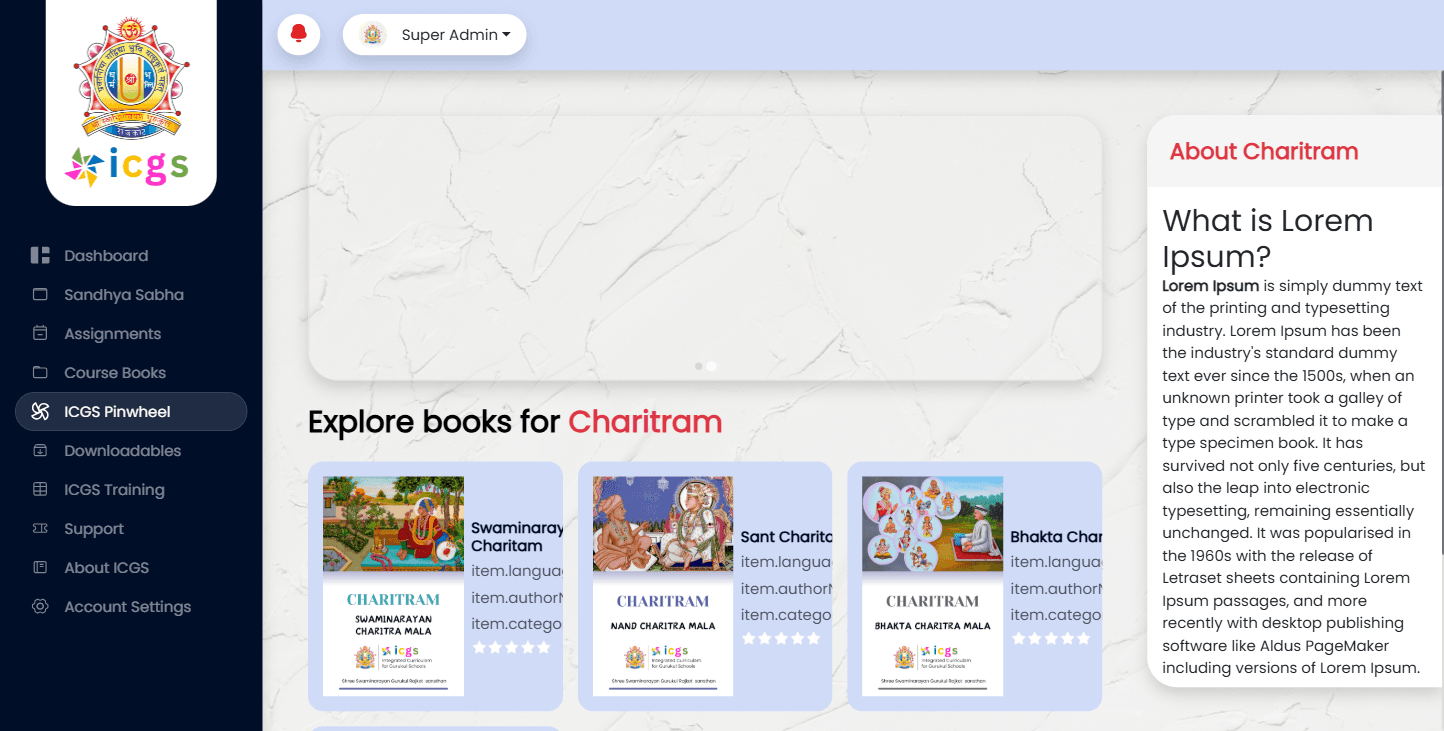
Task: Select the first carousel indicator dot
Action: pyautogui.click(x=698, y=366)
